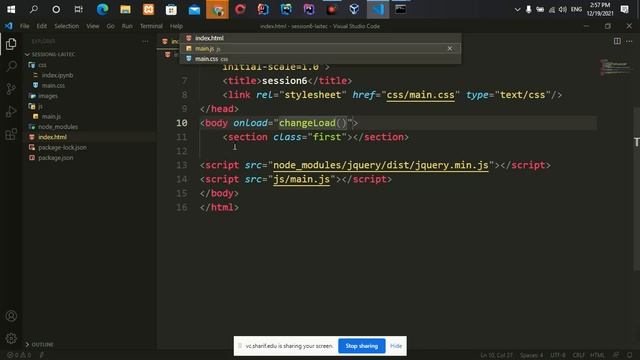Image resolution: width=640 pixels, height=360 pixels.
Task: Open main.js in the Explorer tree
Action: pyautogui.click(x=51, y=117)
